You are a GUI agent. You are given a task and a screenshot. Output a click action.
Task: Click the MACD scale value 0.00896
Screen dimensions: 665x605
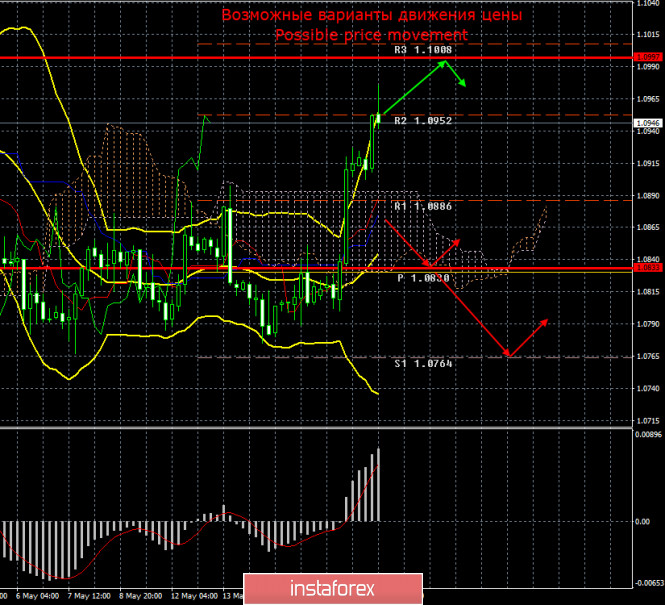(x=648, y=434)
